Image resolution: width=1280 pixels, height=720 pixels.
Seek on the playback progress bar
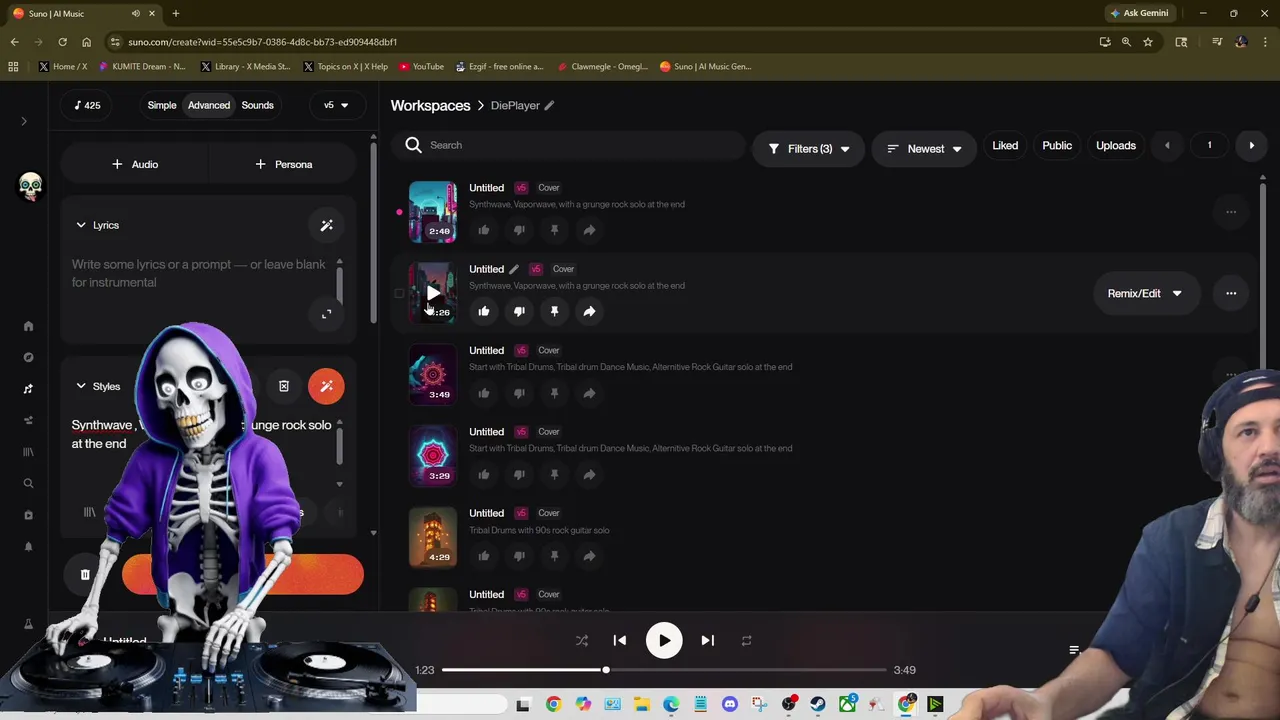pos(664,670)
